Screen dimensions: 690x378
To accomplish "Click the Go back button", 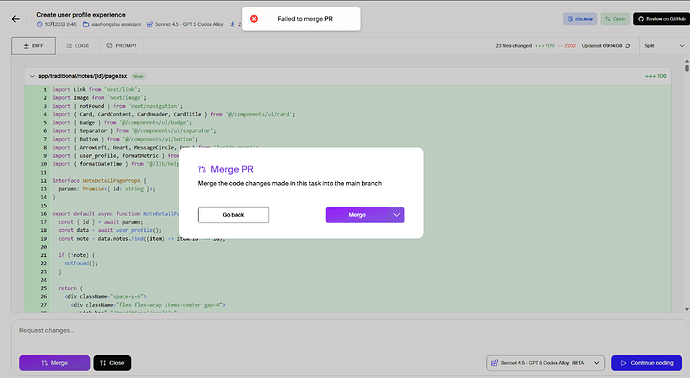I will click(233, 215).
